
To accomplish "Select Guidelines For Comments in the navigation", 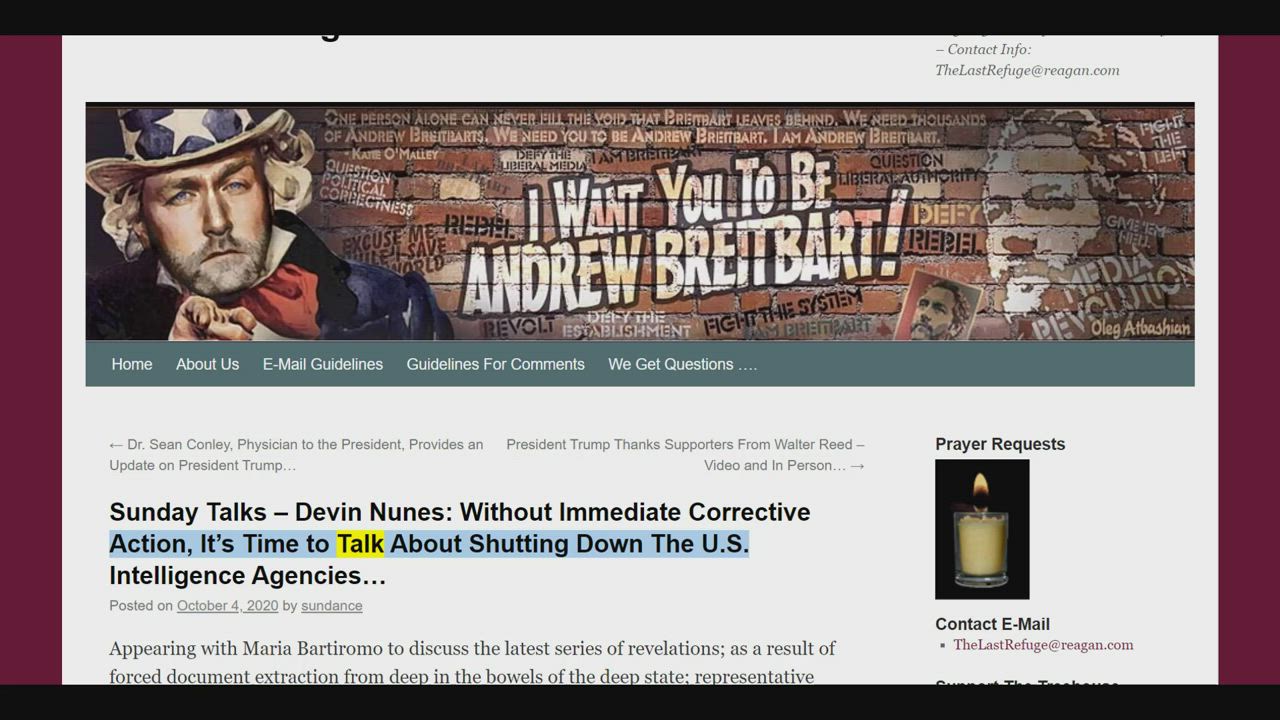I will click(x=495, y=364).
